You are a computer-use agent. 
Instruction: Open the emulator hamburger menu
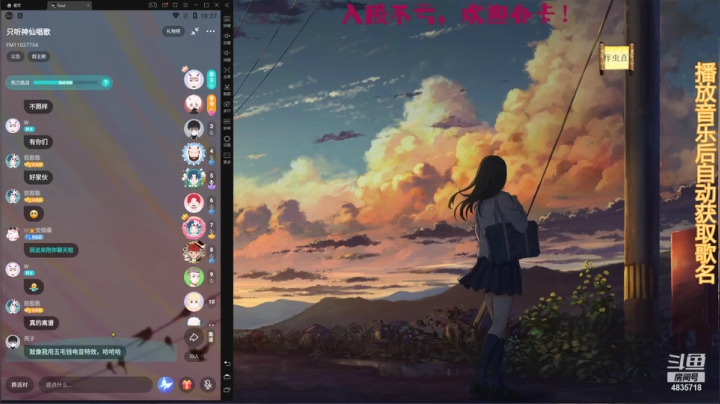click(186, 5)
